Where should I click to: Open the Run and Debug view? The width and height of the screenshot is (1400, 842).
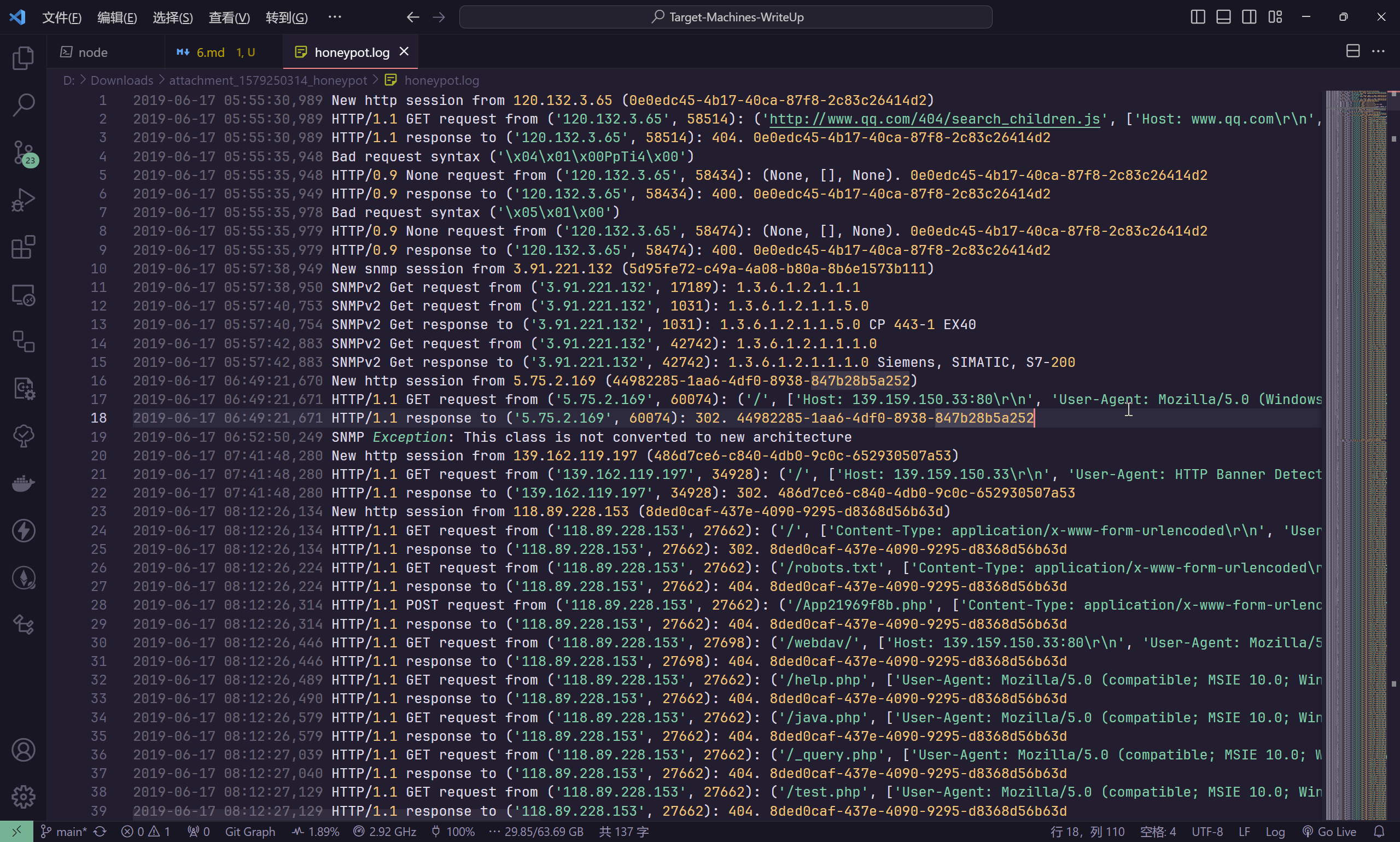(x=24, y=200)
